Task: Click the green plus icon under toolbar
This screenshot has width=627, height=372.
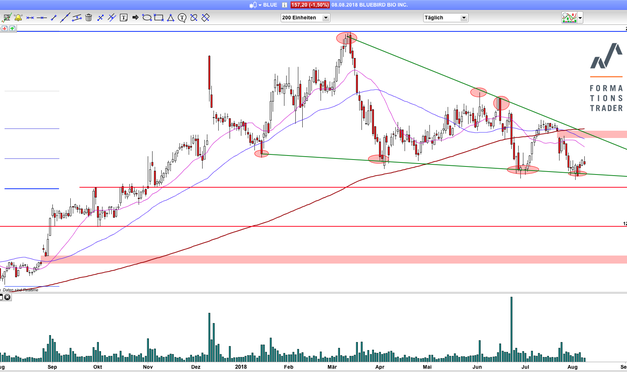Action: [12, 28]
